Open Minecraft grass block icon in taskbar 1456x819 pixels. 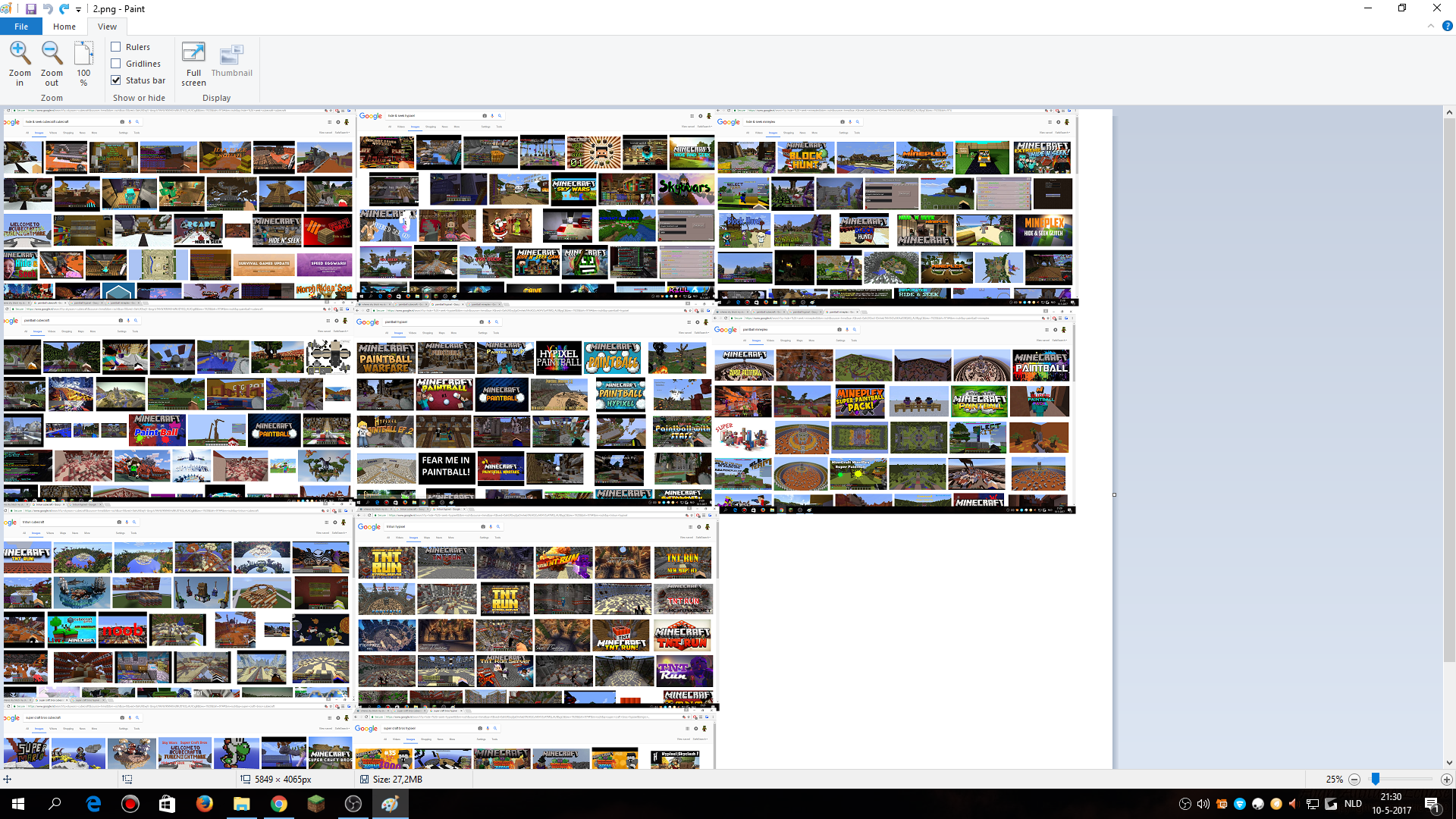tap(315, 804)
